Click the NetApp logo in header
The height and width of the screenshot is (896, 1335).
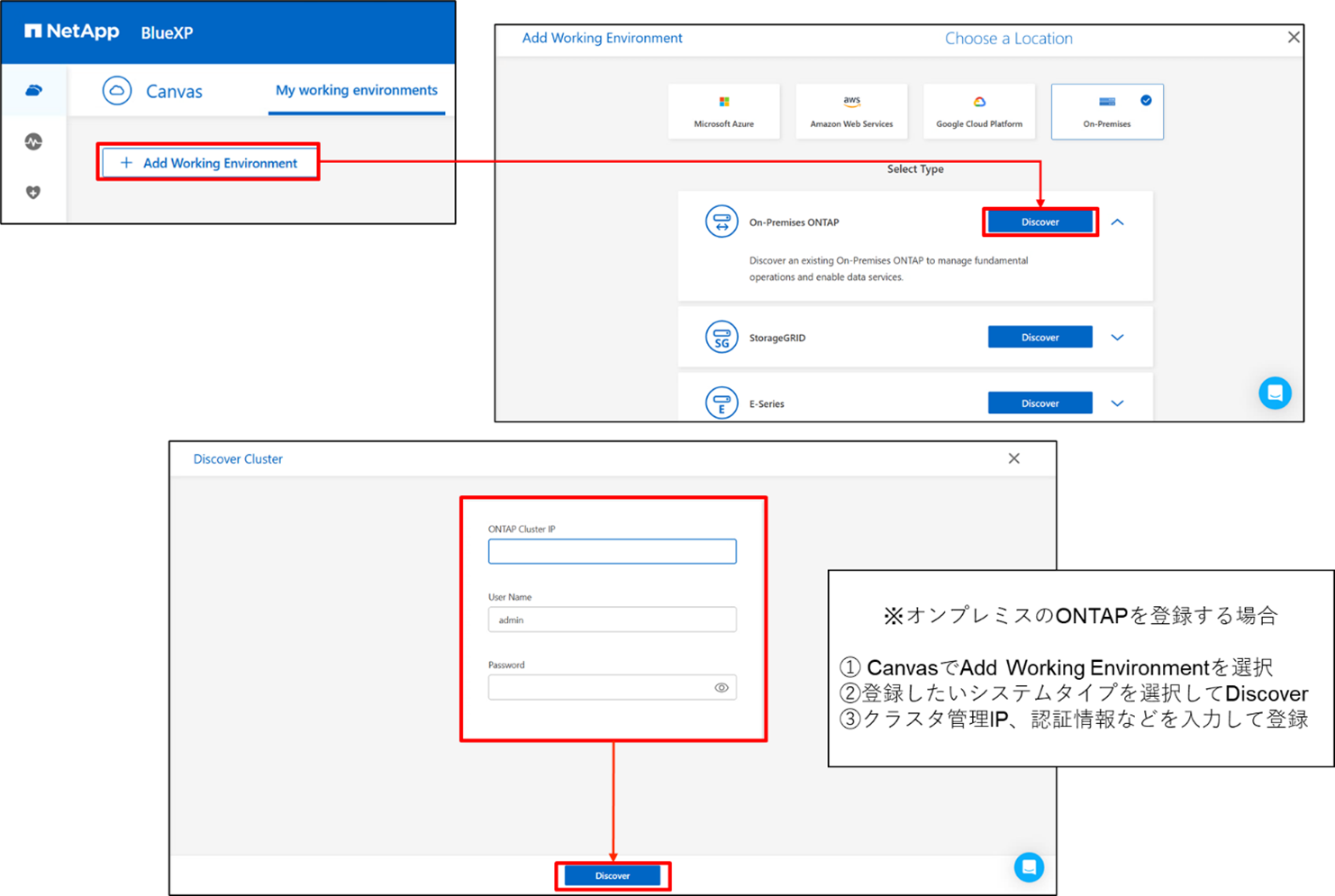71,32
